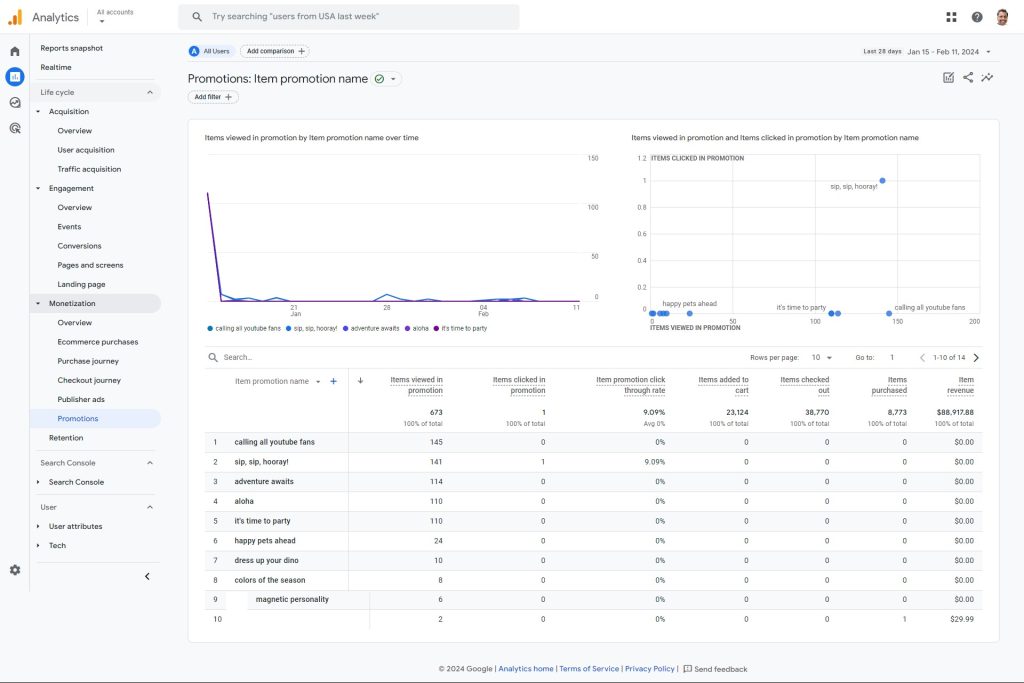Open the Terms of Service link

tap(589, 669)
